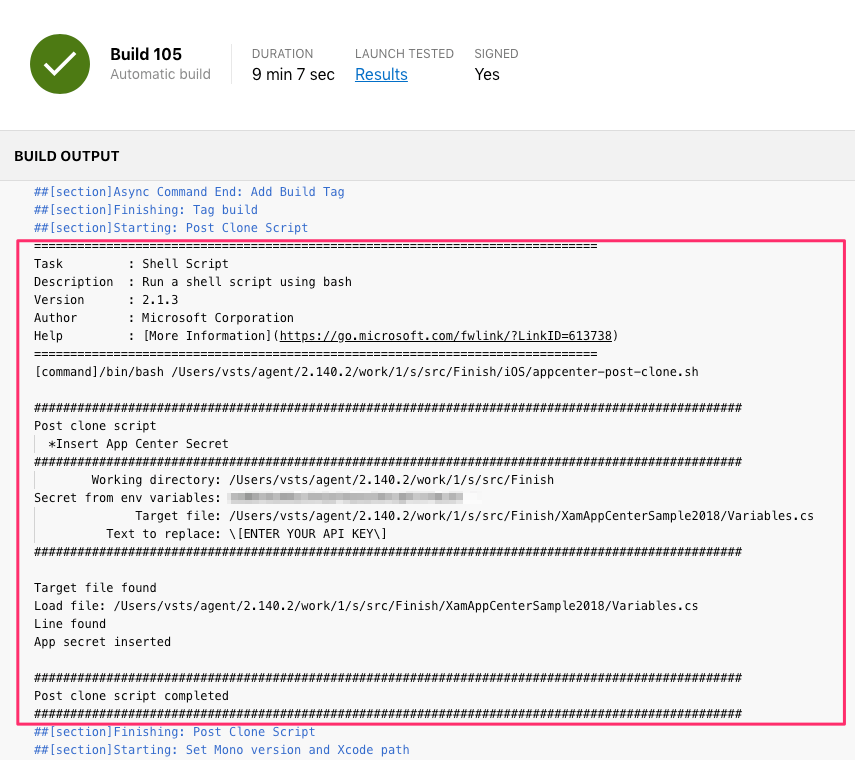This screenshot has height=760, width=855.
Task: Open the launch test Results link
Action: click(381, 74)
